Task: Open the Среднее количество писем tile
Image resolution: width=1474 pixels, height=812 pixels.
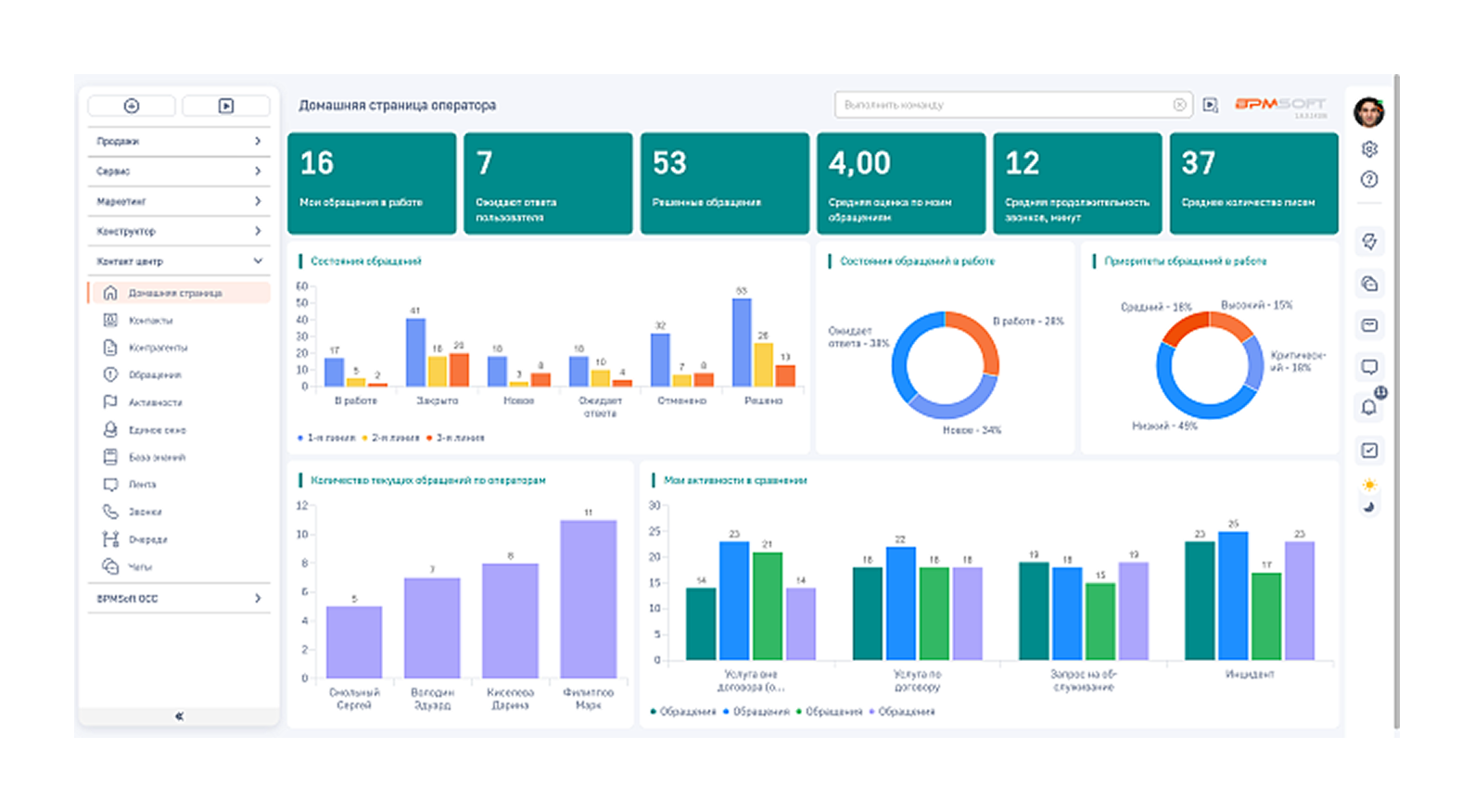Action: (1254, 184)
